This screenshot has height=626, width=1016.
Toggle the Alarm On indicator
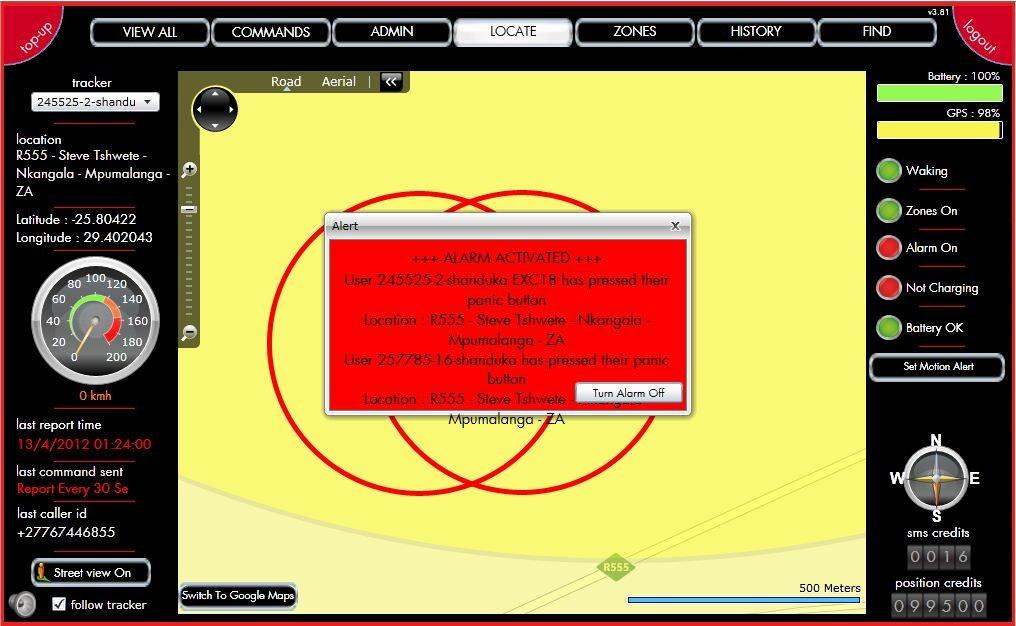889,248
